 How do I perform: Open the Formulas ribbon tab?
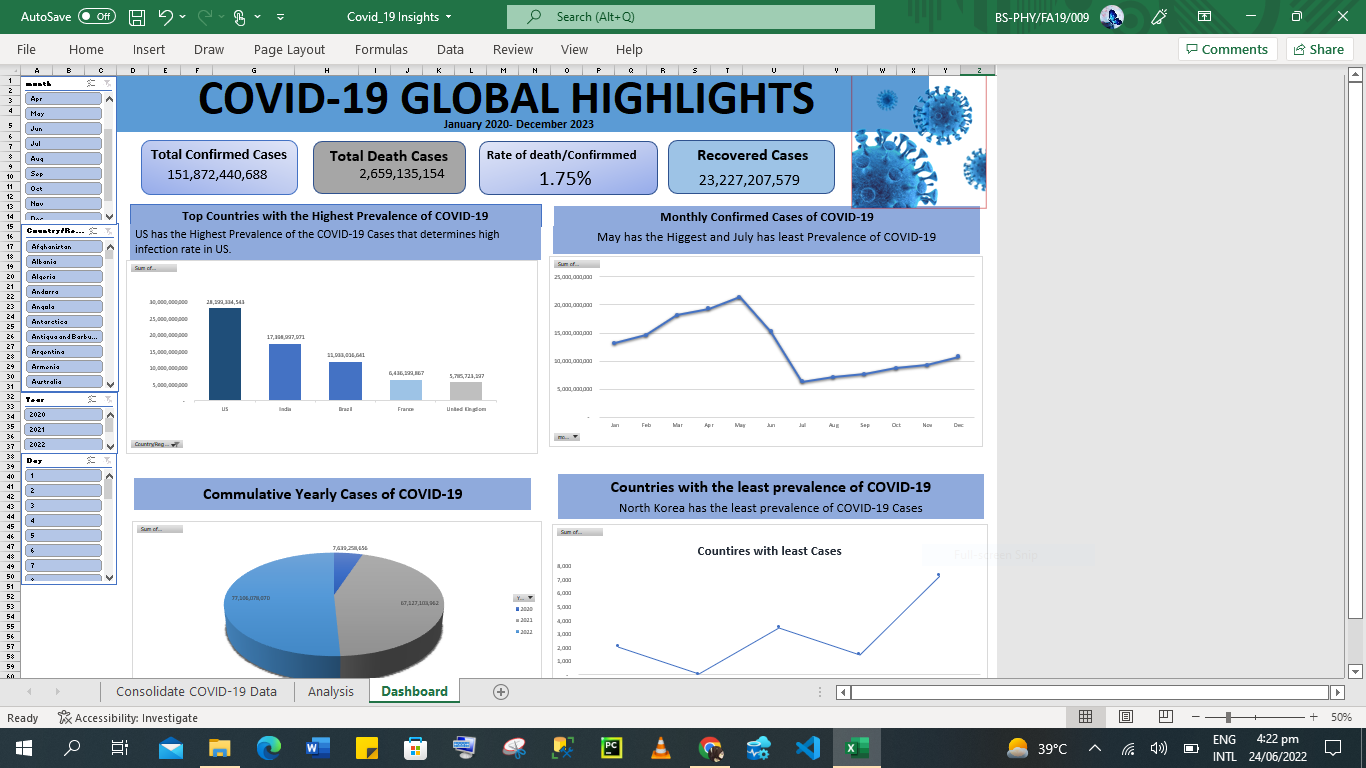[381, 49]
